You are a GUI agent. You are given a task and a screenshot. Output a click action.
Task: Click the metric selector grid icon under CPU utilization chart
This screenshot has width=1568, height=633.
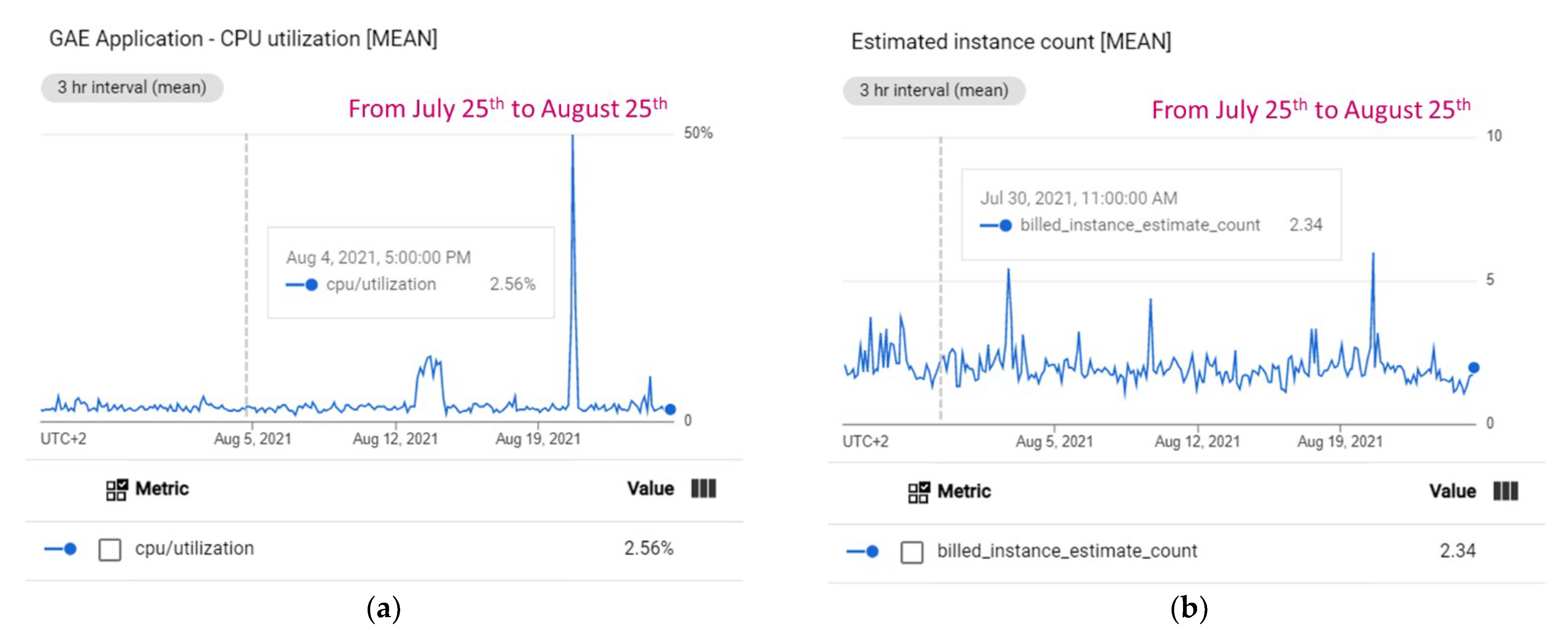[116, 489]
